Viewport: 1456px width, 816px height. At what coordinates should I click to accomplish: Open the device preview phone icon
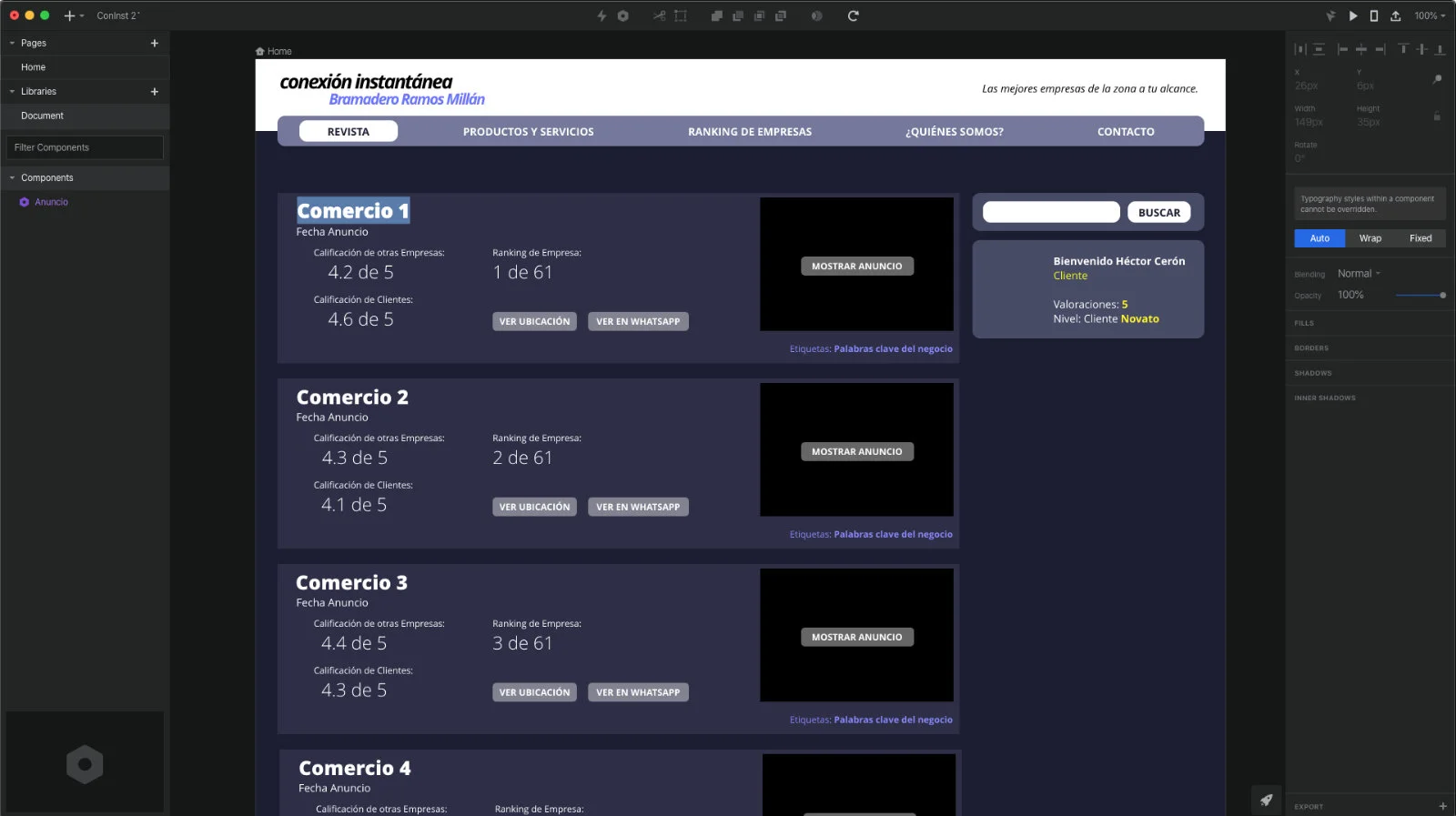[1374, 15]
